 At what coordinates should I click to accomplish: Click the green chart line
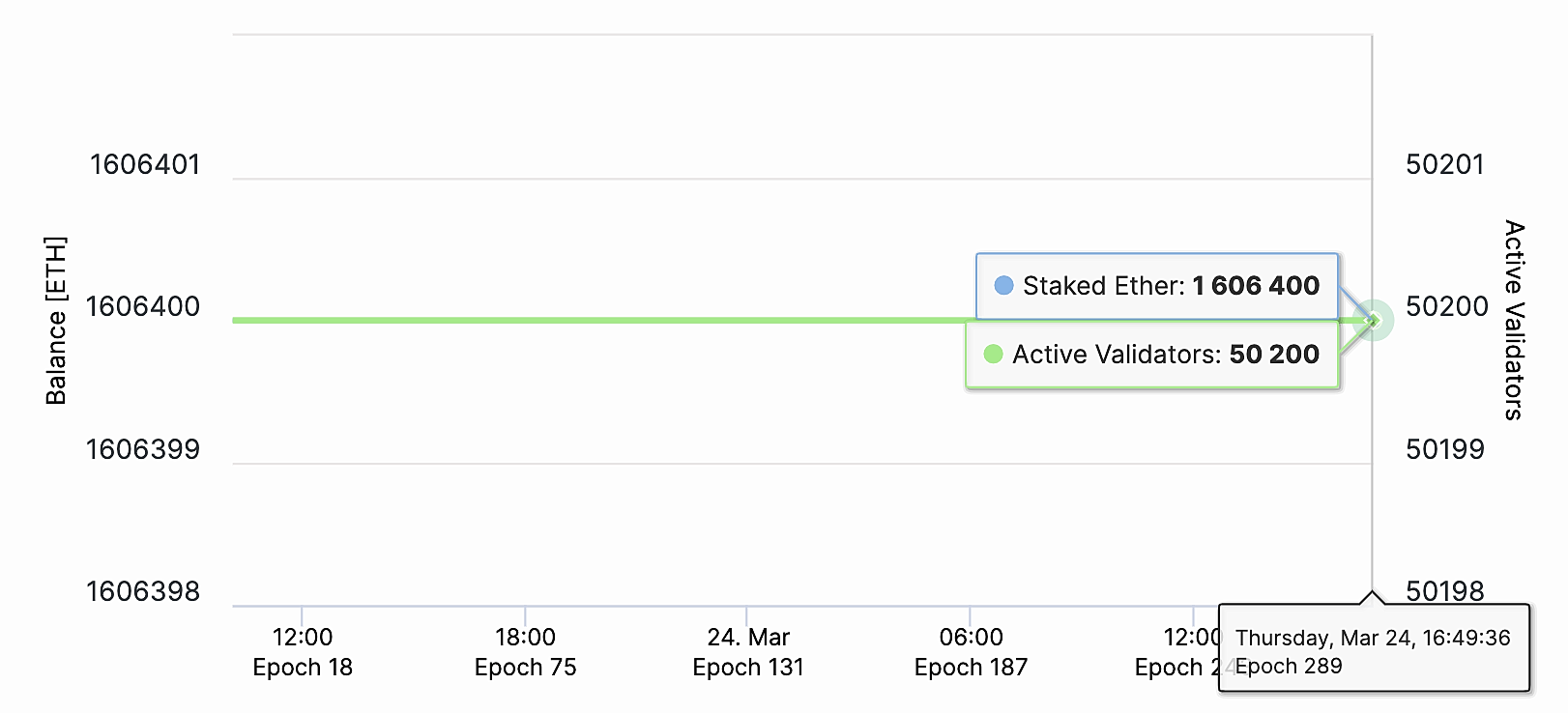[599, 320]
